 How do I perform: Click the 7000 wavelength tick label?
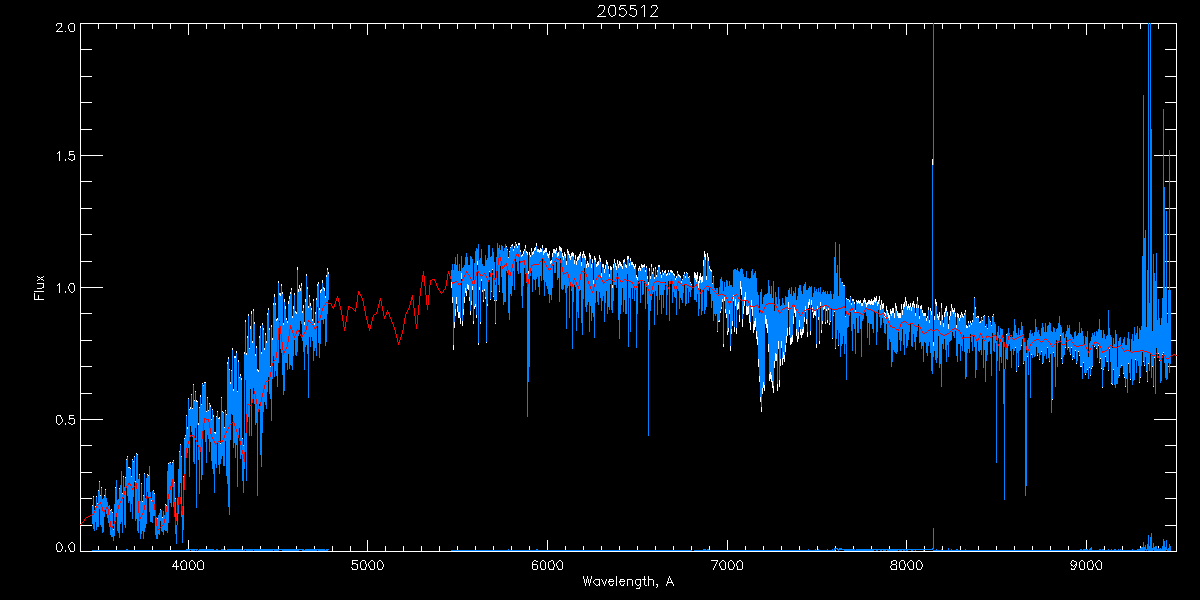pyautogui.click(x=727, y=566)
